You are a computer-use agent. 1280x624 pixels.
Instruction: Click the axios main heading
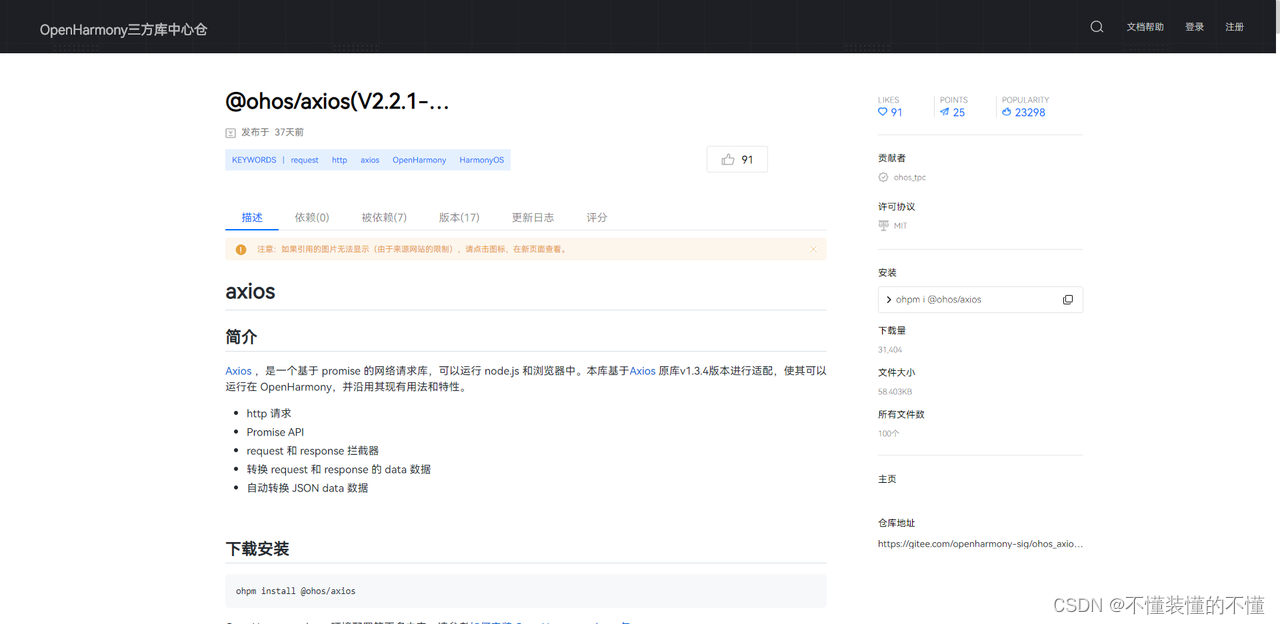[250, 292]
